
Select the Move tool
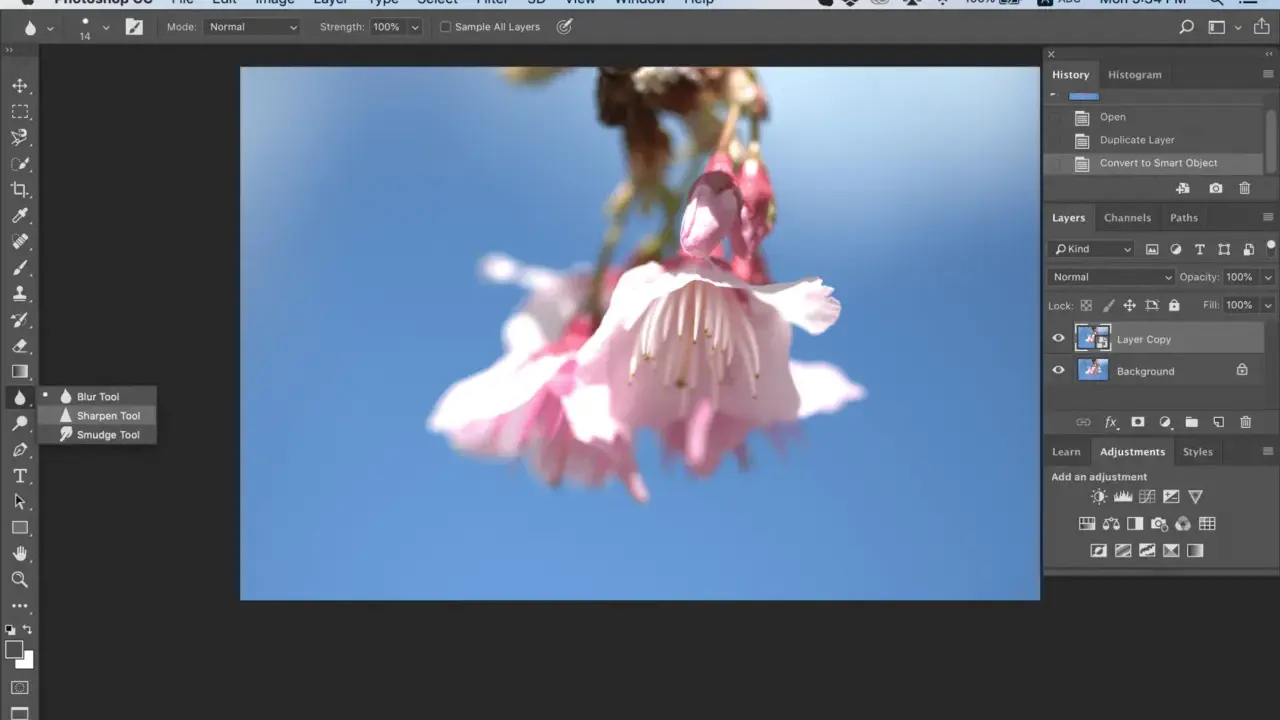click(19, 85)
